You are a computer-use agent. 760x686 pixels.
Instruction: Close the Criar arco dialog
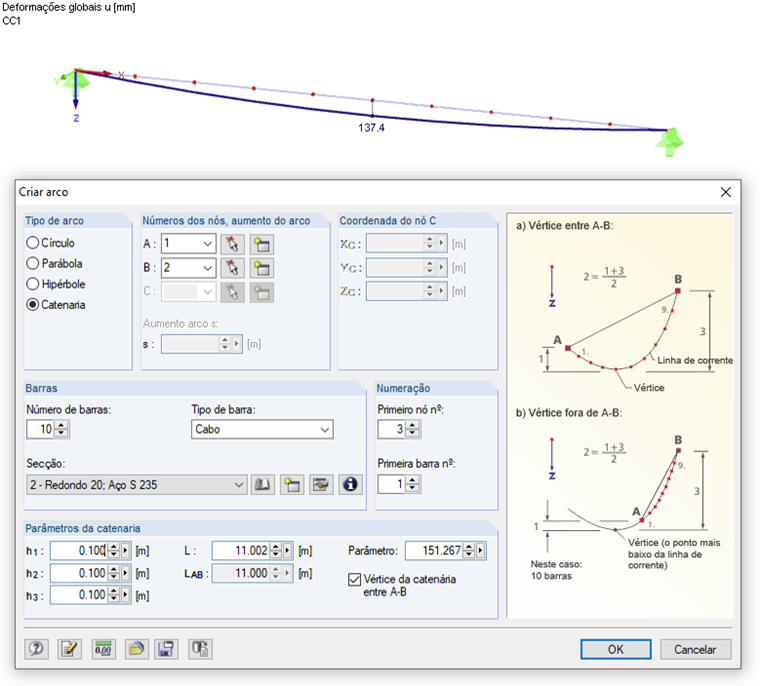[x=726, y=192]
